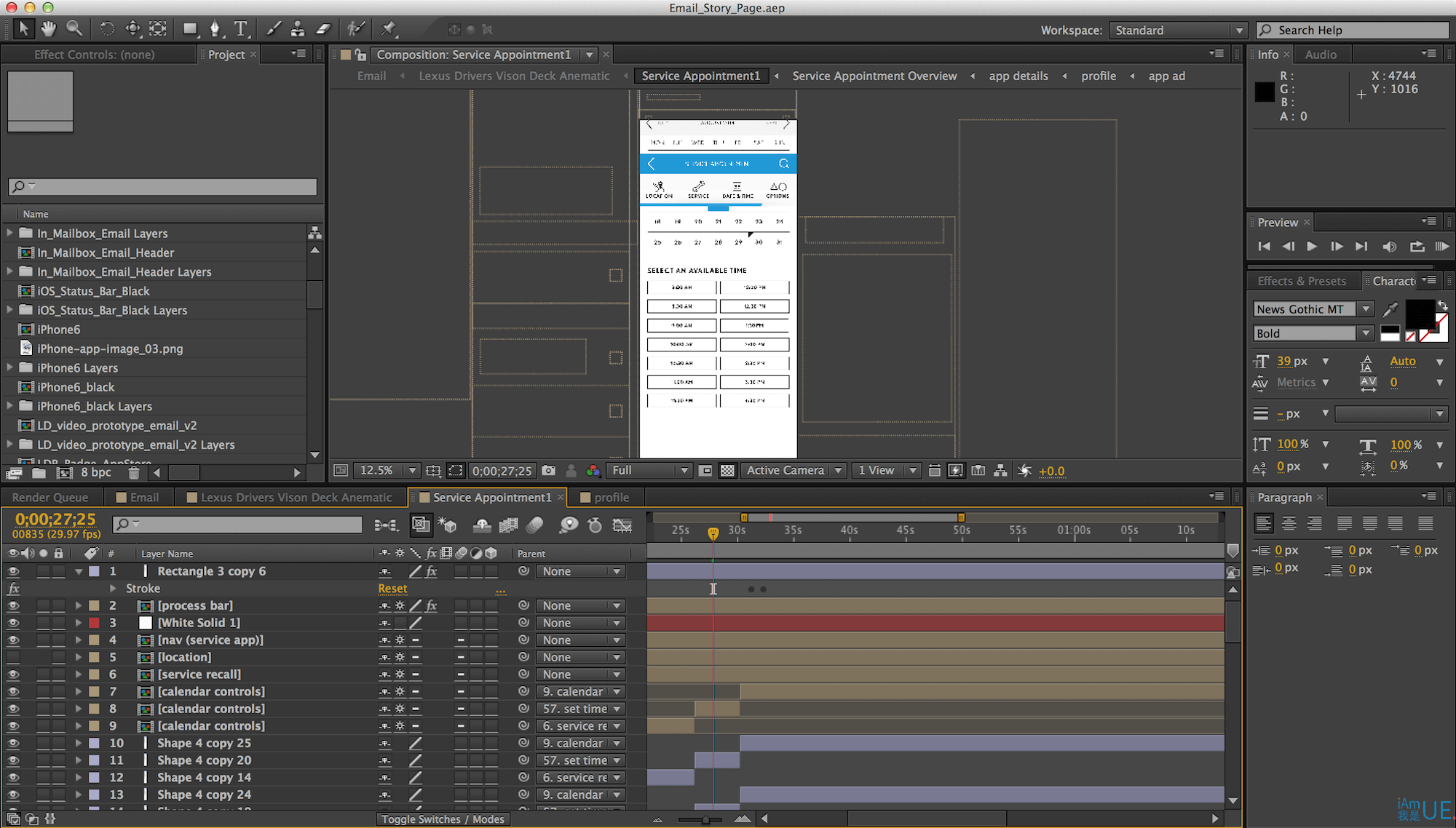Click the reset exposure icon
This screenshot has height=828, width=1456.
(x=1025, y=471)
